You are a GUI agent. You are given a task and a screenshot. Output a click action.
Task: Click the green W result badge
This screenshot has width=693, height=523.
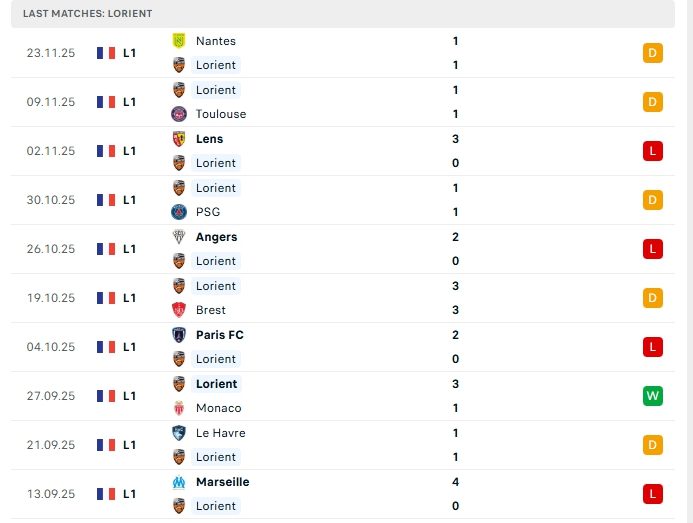(x=653, y=396)
